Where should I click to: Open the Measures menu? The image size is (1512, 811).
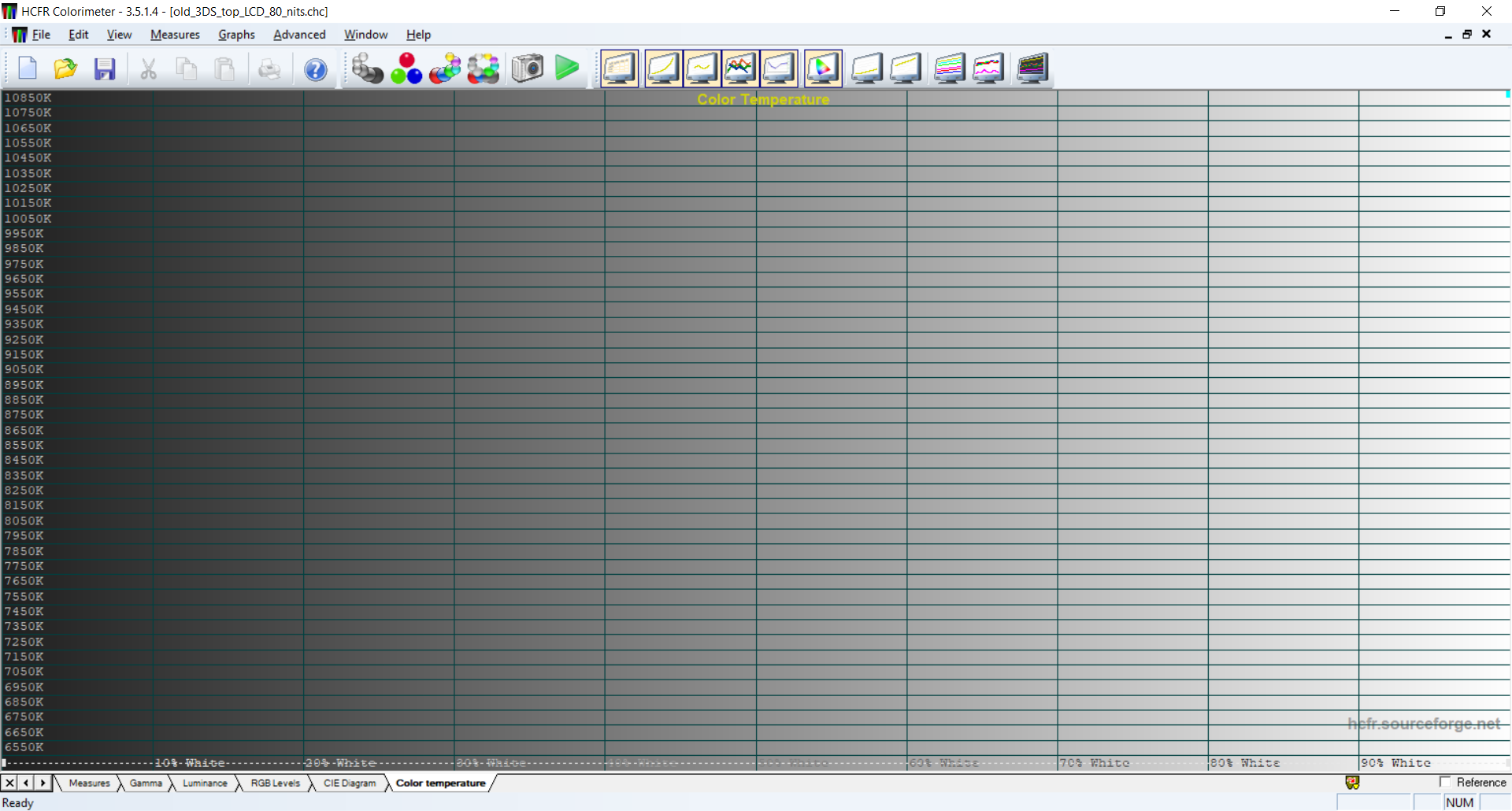[175, 35]
